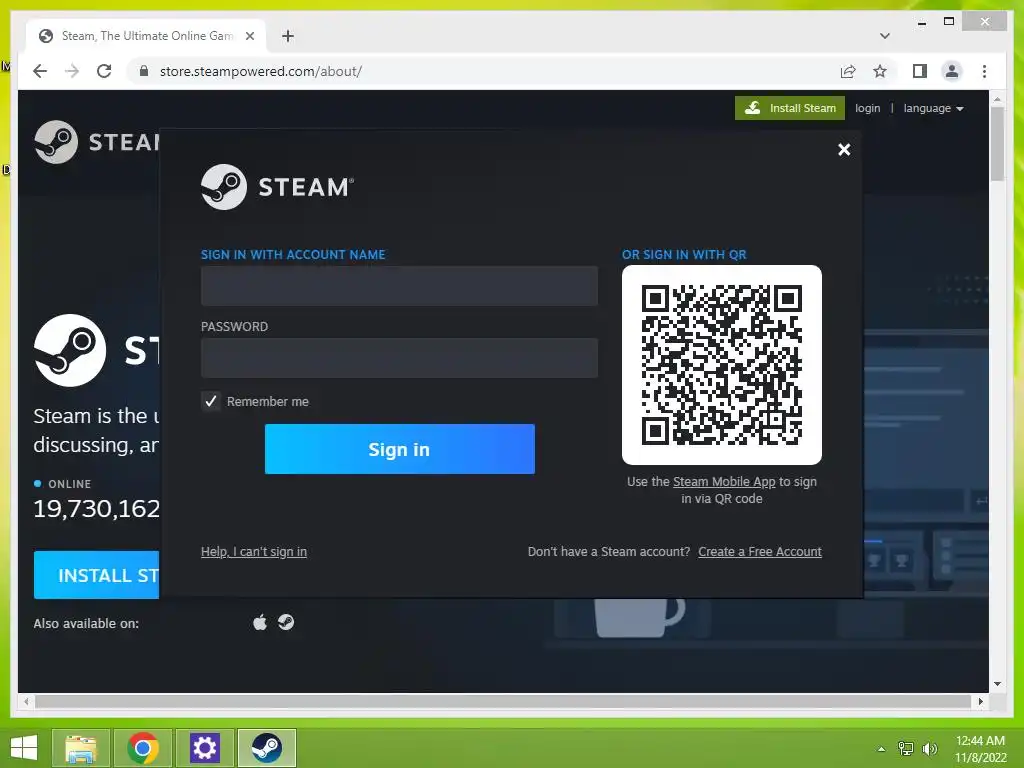Image resolution: width=1024 pixels, height=768 pixels.
Task: Click the sign-in QR code
Action: click(722, 364)
